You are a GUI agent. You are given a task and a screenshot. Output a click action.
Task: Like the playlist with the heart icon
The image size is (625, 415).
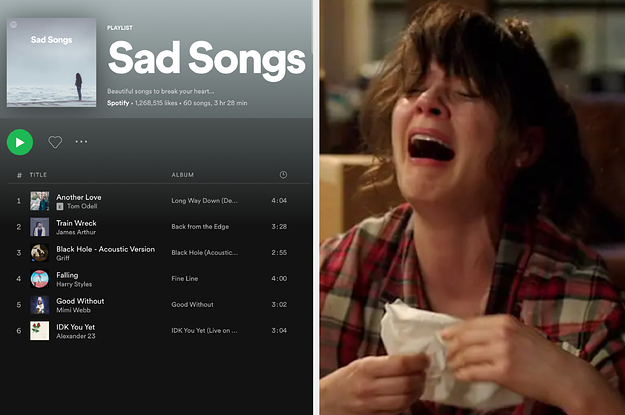55,142
